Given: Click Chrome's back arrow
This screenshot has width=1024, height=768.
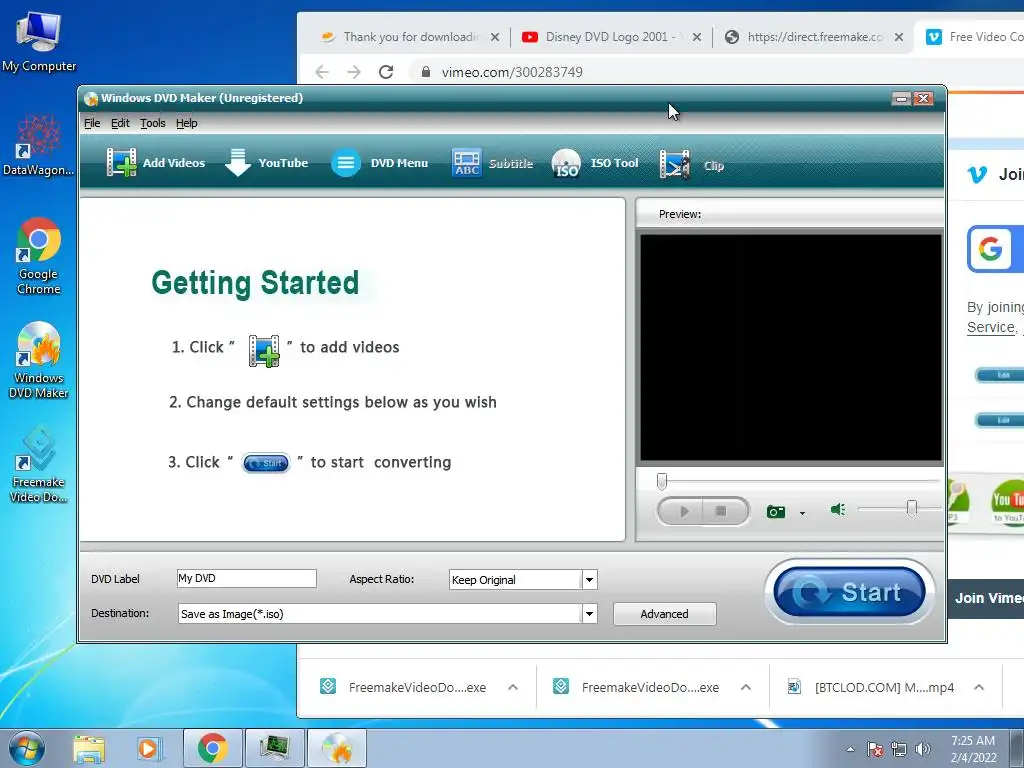Looking at the screenshot, I should (x=322, y=72).
